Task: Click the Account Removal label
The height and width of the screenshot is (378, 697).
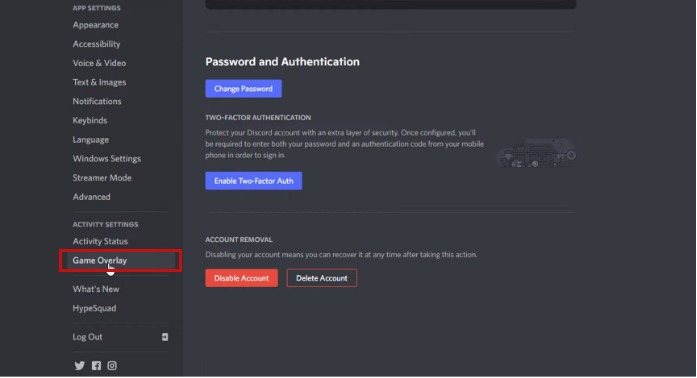Action: coord(239,240)
